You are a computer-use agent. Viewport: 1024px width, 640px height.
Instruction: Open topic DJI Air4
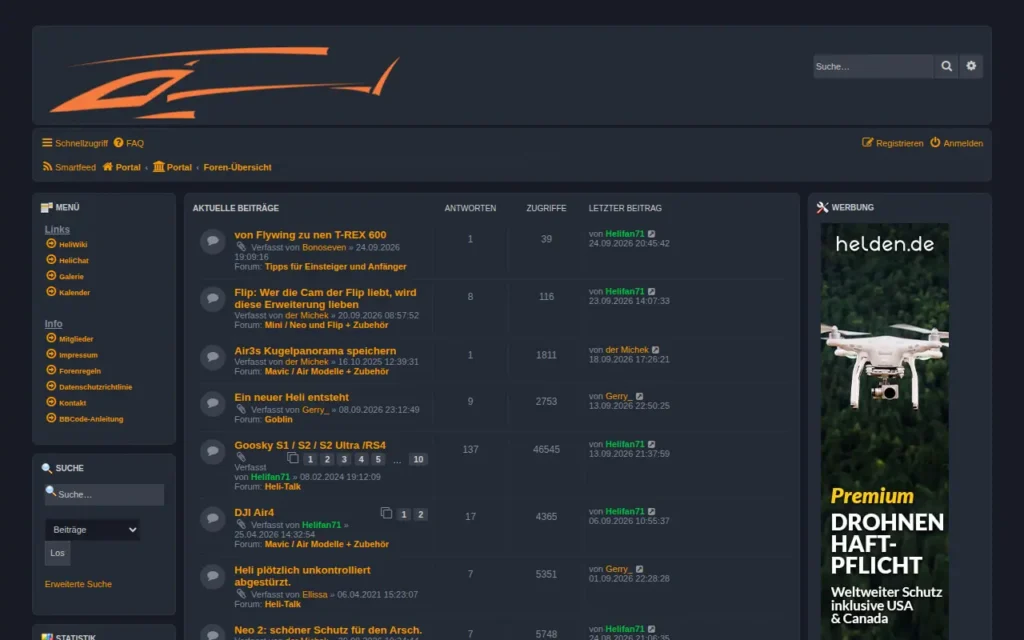click(x=254, y=512)
